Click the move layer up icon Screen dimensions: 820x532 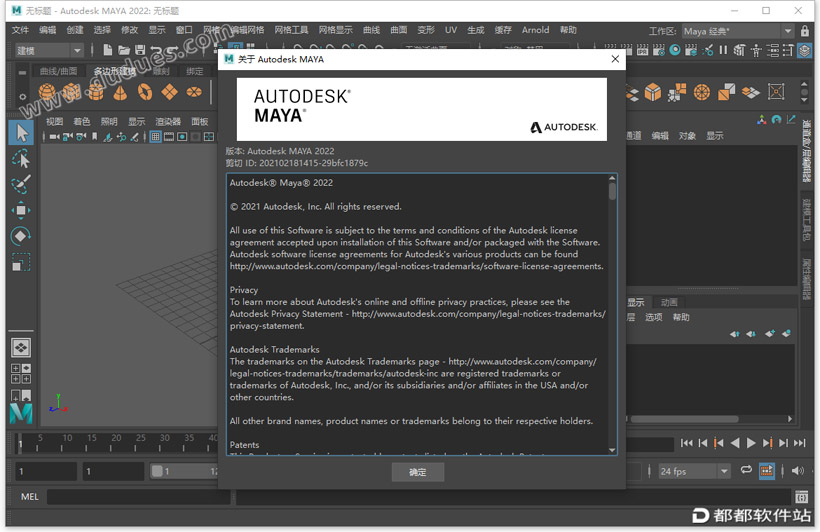pyautogui.click(x=735, y=334)
